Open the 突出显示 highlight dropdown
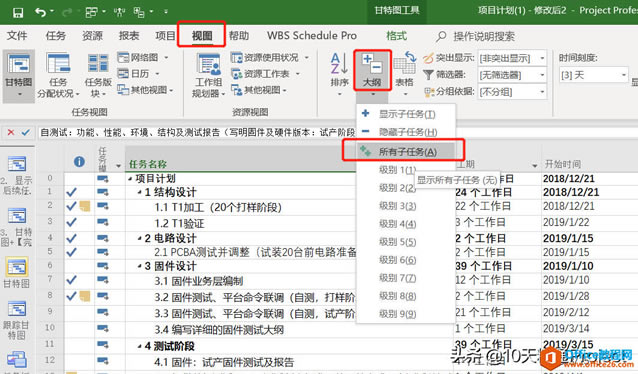 (512, 58)
